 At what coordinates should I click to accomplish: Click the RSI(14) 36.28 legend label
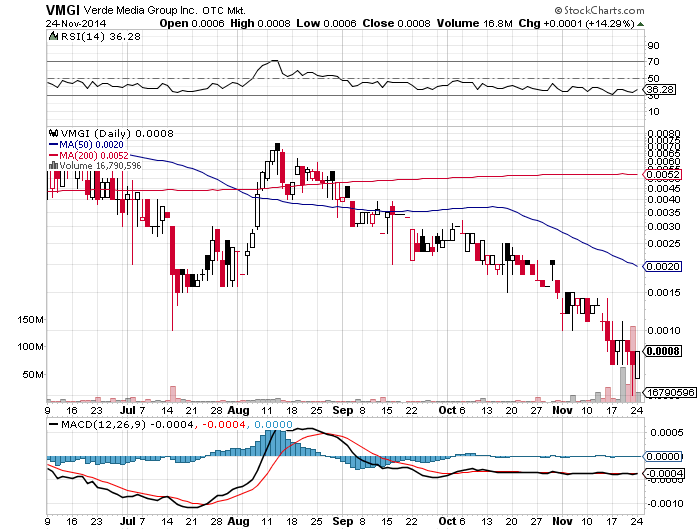pyautogui.click(x=100, y=36)
